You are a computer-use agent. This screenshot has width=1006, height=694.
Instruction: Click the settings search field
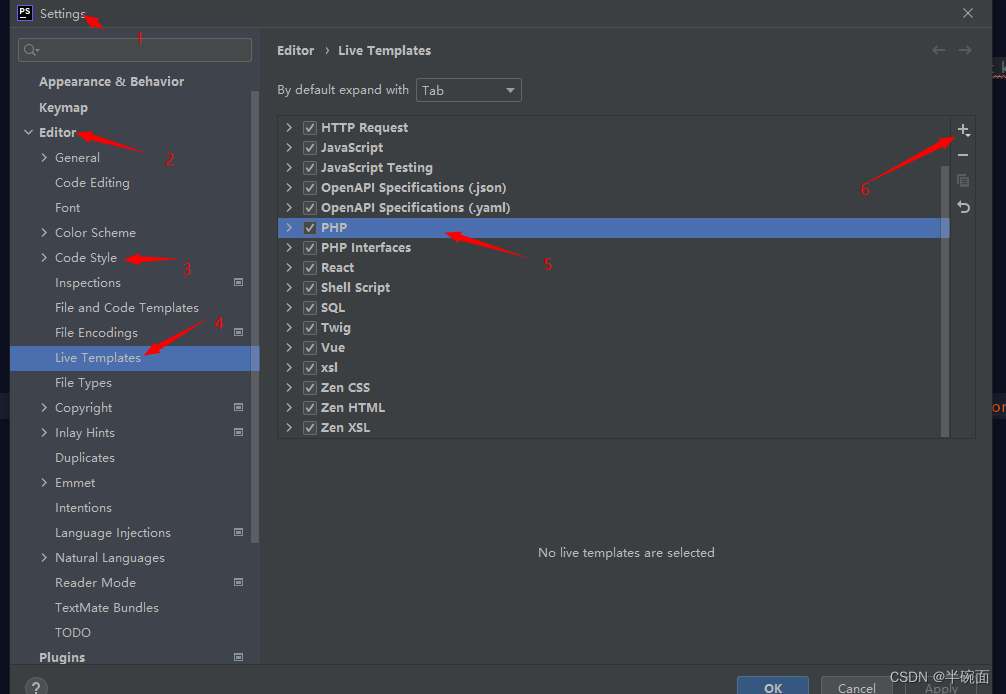pyautogui.click(x=135, y=50)
